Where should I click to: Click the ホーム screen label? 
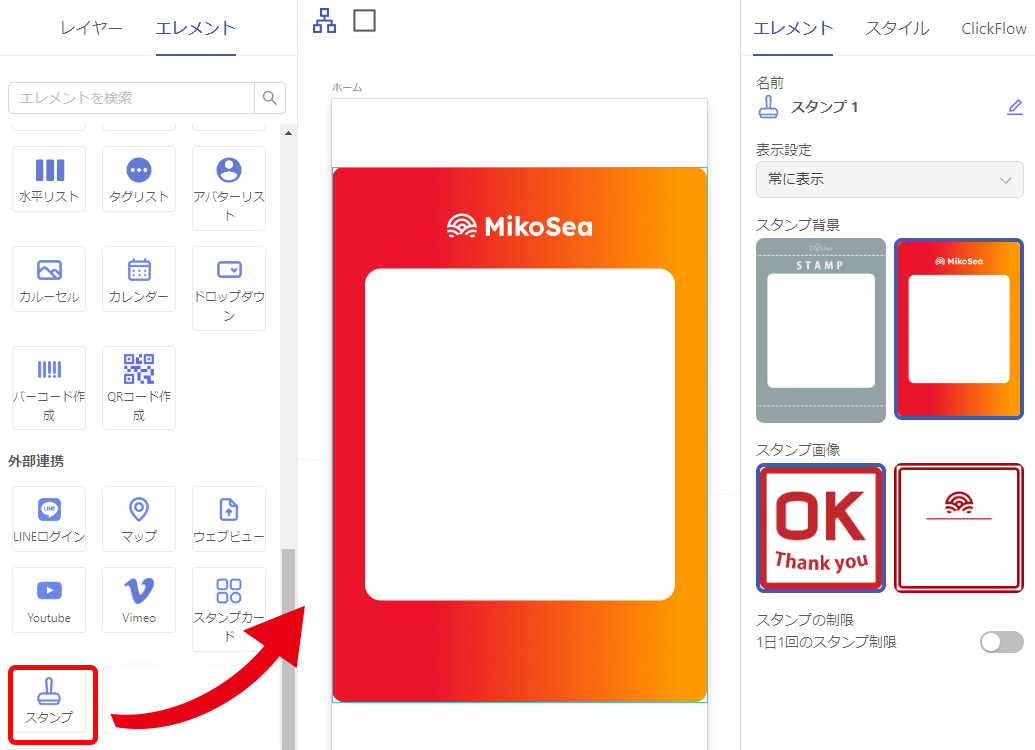347,87
